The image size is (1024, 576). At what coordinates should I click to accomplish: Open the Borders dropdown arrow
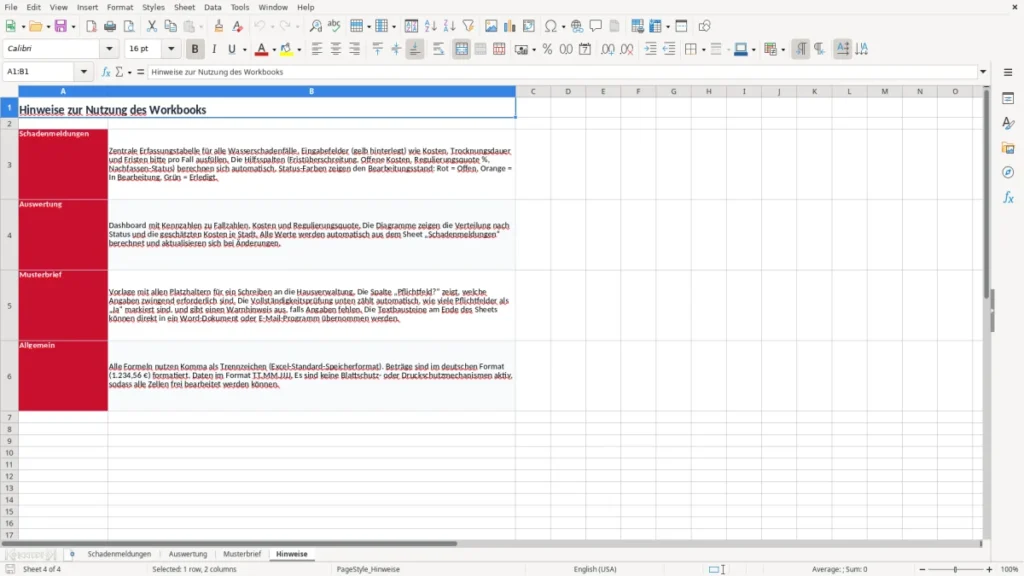(703, 50)
